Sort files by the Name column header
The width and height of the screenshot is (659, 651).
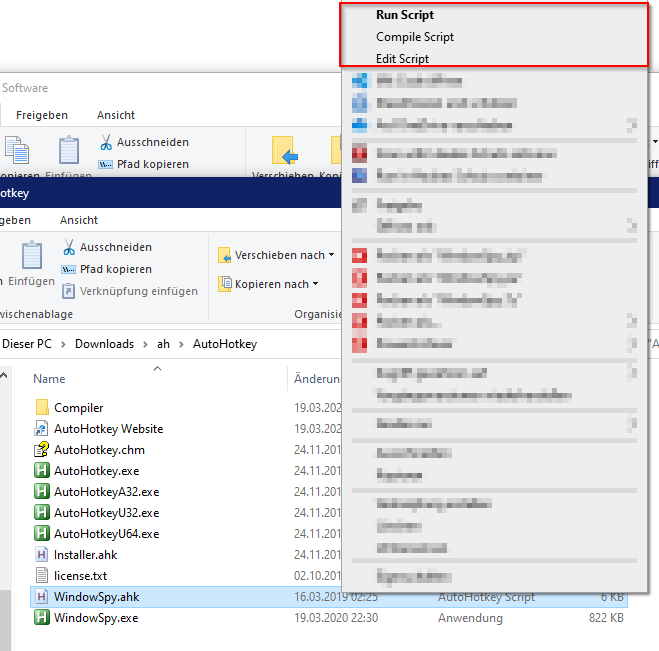click(49, 379)
